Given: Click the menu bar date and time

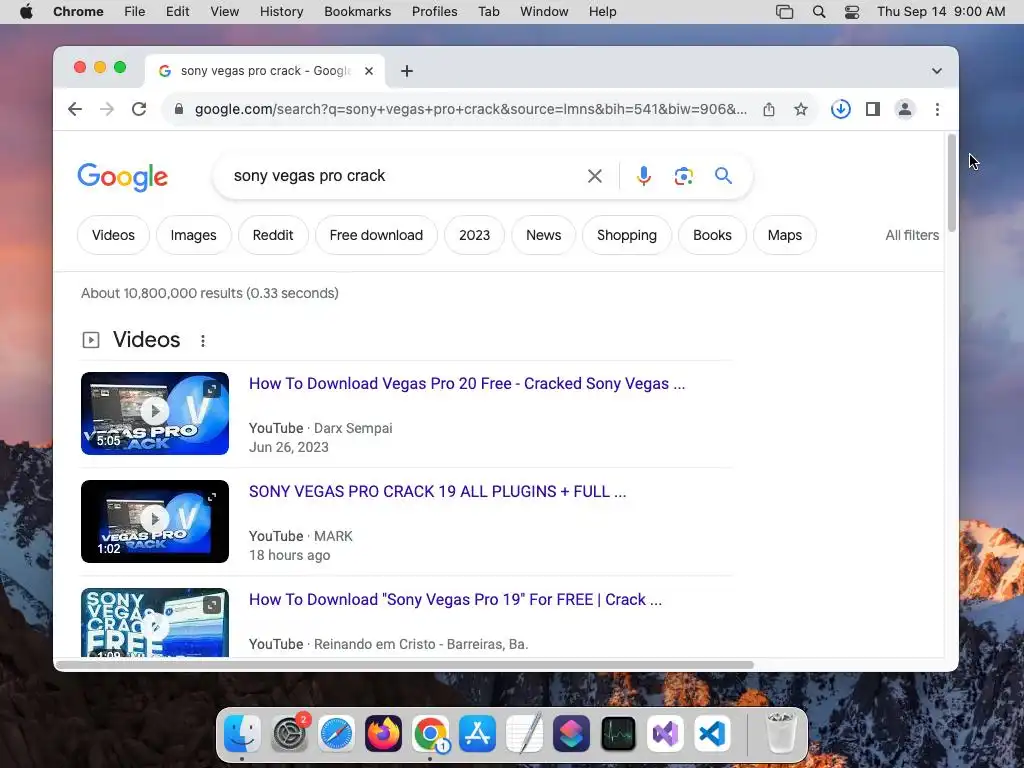Looking at the screenshot, I should (940, 12).
